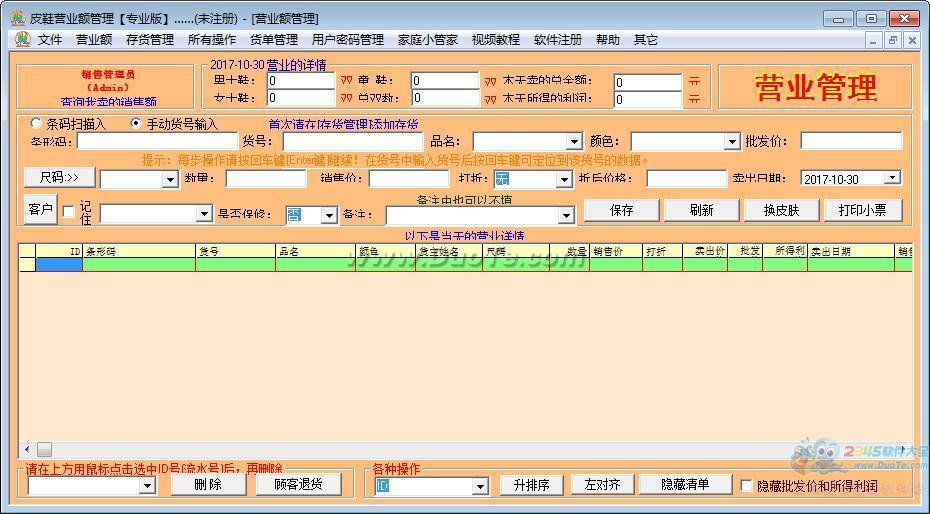The height and width of the screenshot is (514, 930).
Task: Open the 视频教程 menu
Action: point(495,40)
